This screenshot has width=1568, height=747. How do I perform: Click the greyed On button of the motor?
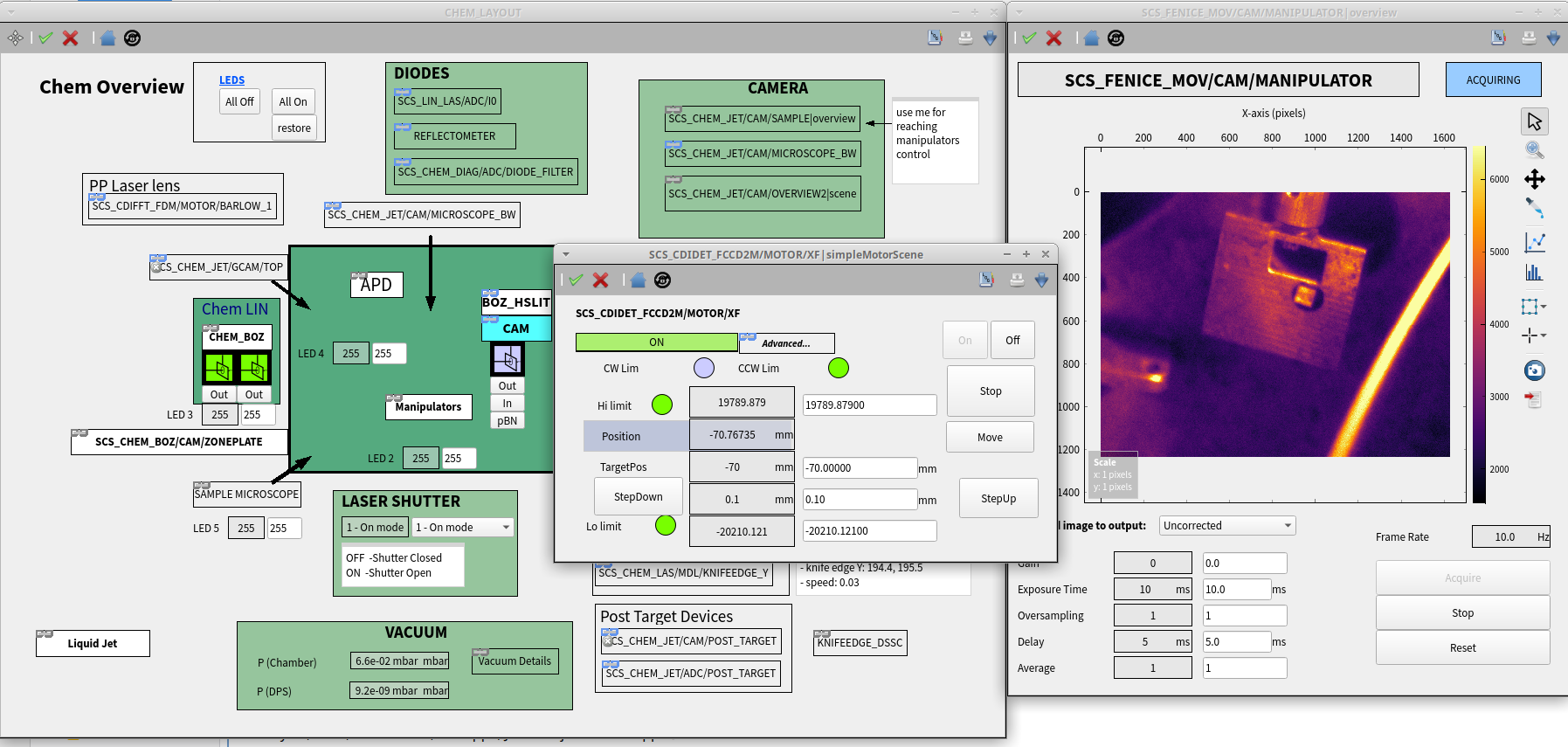(965, 340)
